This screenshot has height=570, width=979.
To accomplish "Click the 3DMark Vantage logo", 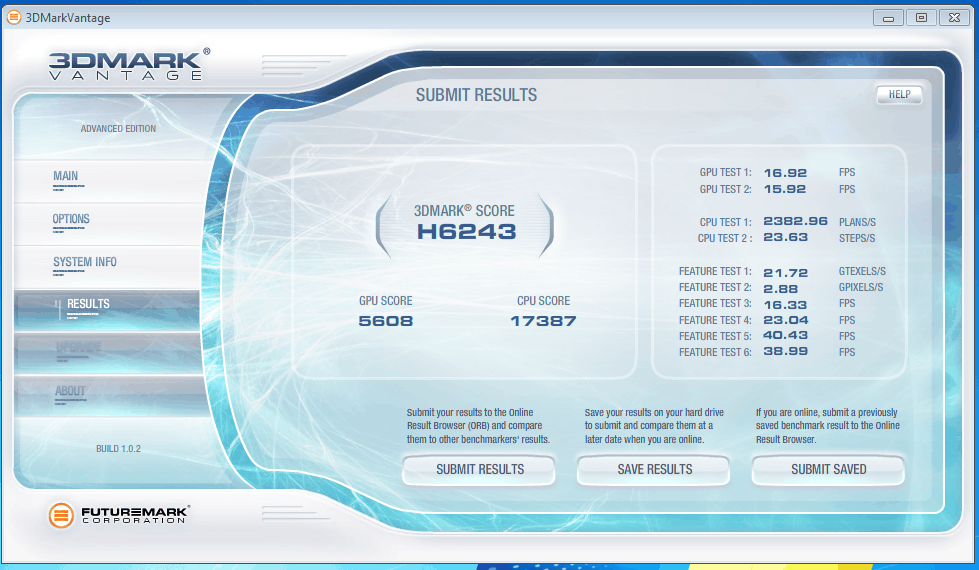I will (129, 65).
